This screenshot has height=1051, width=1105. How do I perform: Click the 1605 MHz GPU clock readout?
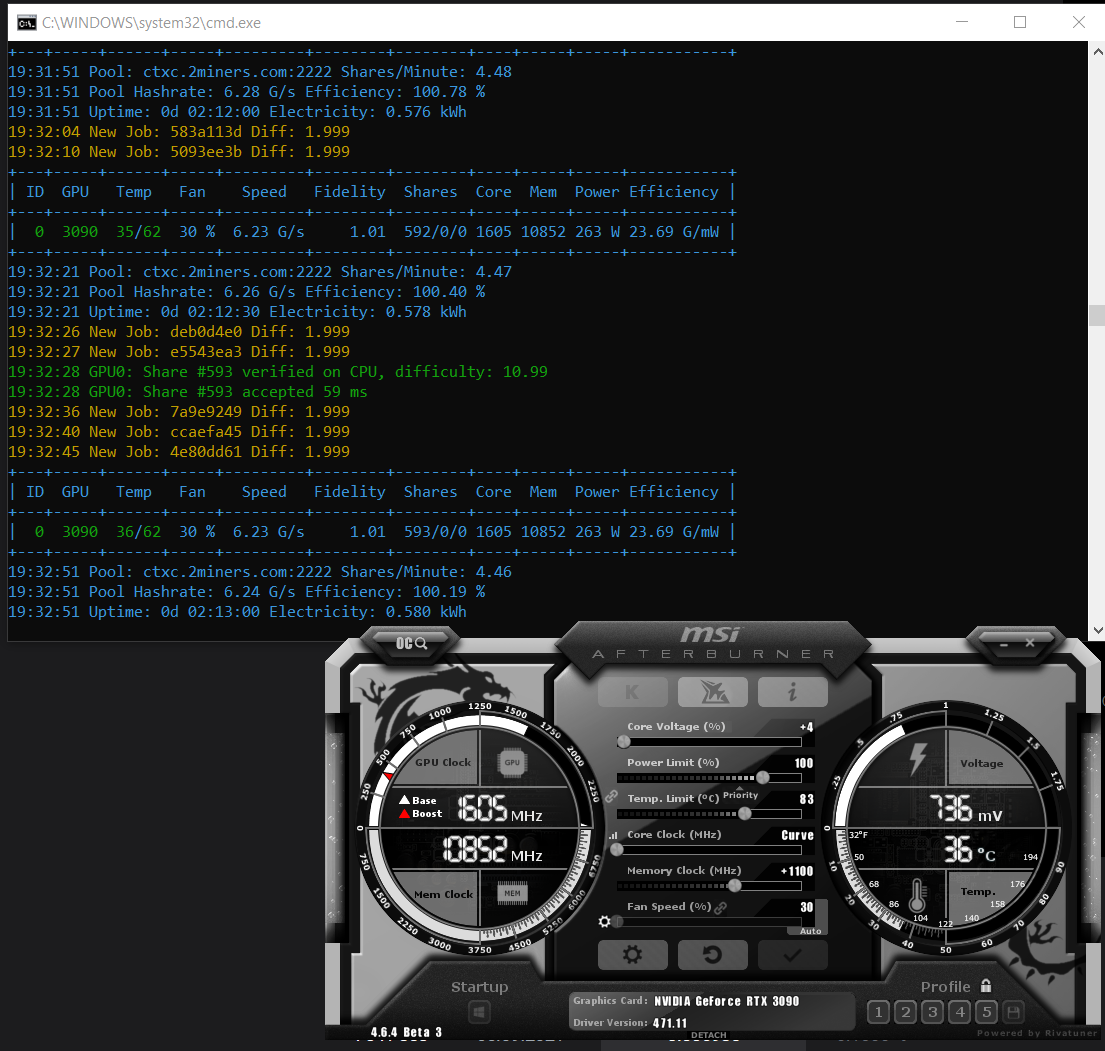pos(500,809)
